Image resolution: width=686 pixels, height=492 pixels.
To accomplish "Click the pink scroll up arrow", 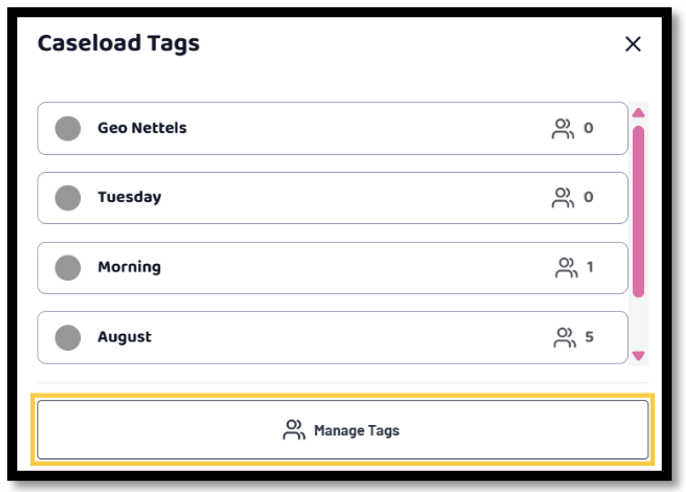I will pyautogui.click(x=638, y=113).
